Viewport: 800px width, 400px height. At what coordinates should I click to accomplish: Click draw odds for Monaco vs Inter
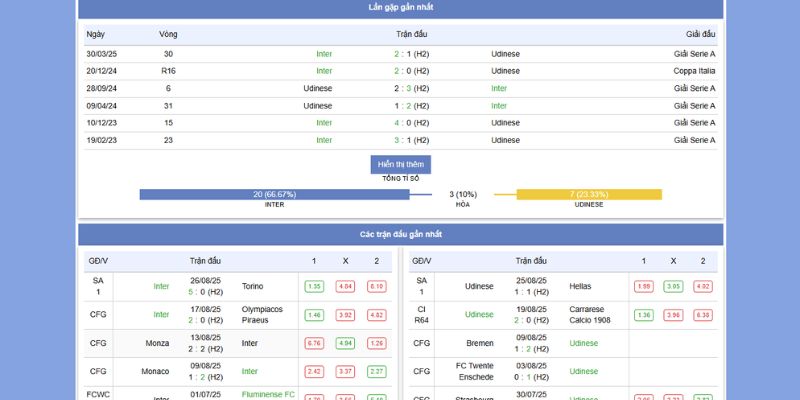click(345, 371)
